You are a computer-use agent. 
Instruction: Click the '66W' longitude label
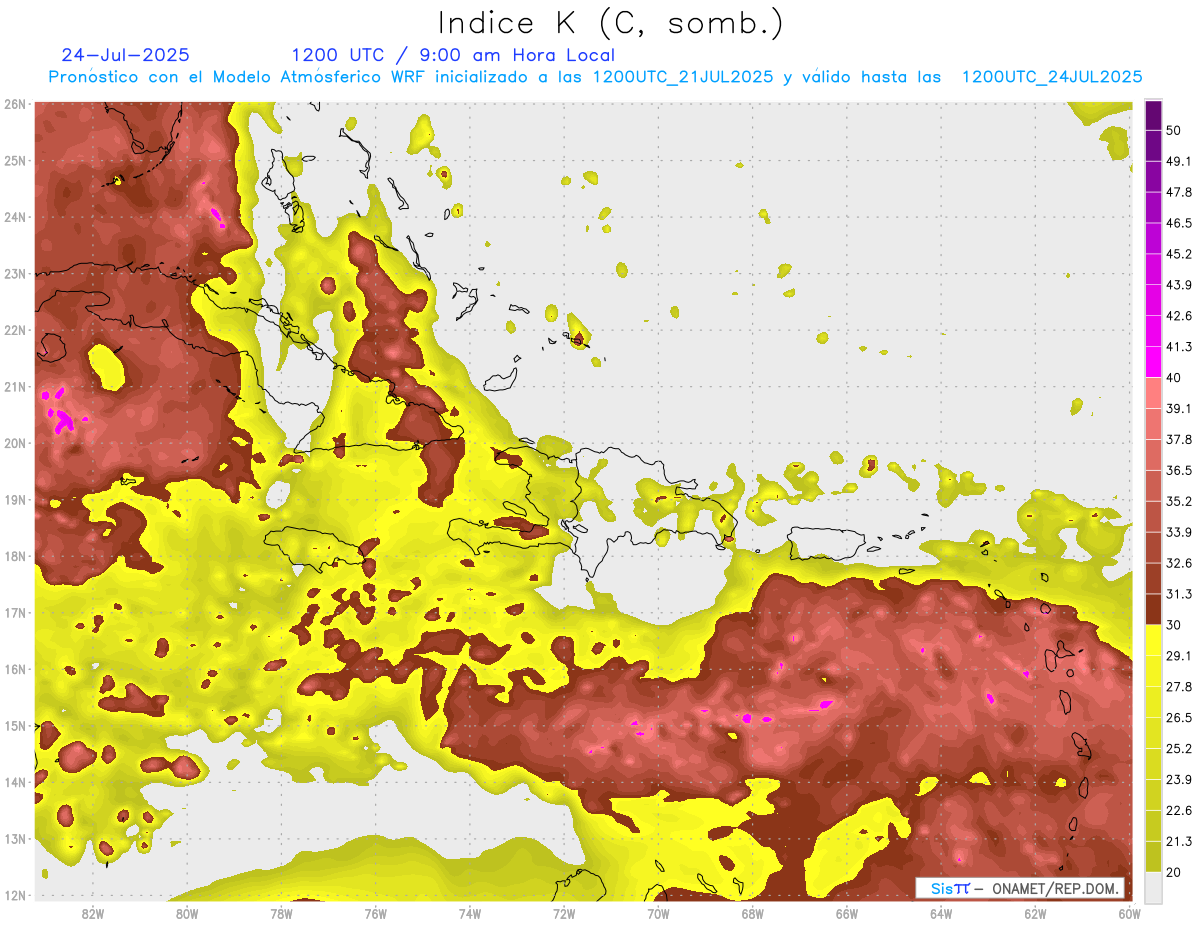[847, 914]
